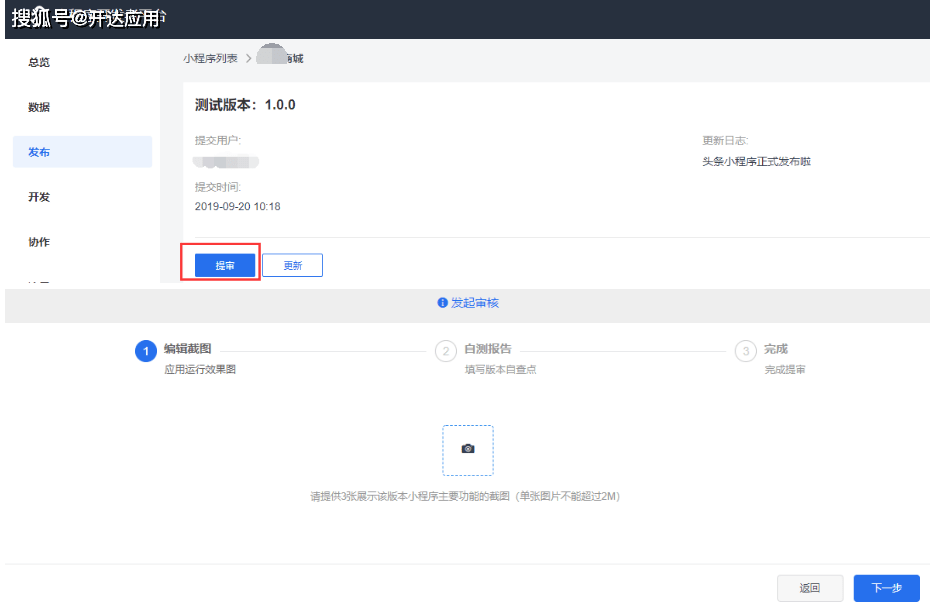The width and height of the screenshot is (930, 612).
Task: Submit for review with the 提审 button
Action: 225,265
